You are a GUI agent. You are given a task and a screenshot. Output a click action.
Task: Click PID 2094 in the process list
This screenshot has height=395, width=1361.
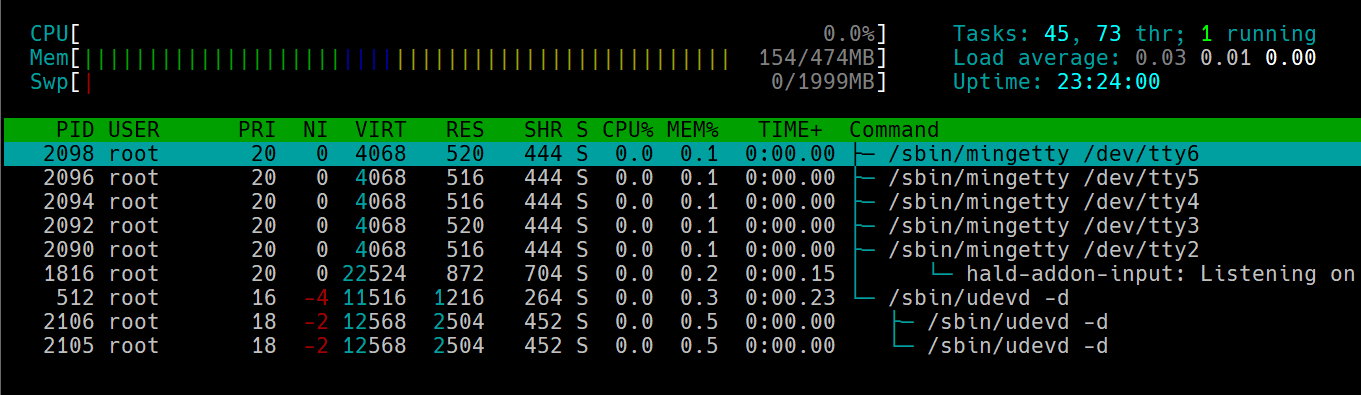[x=69, y=202]
